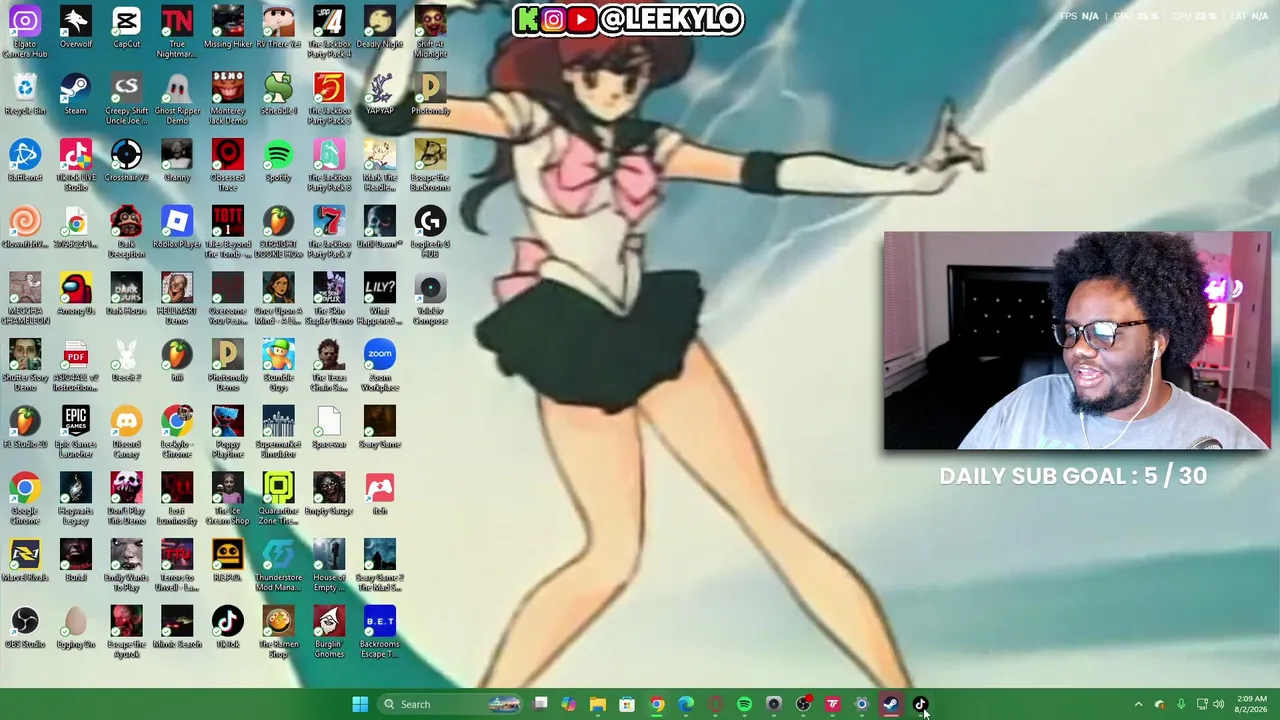Open the CapCut desktop icon
Image resolution: width=1280 pixels, height=720 pixels.
126,28
